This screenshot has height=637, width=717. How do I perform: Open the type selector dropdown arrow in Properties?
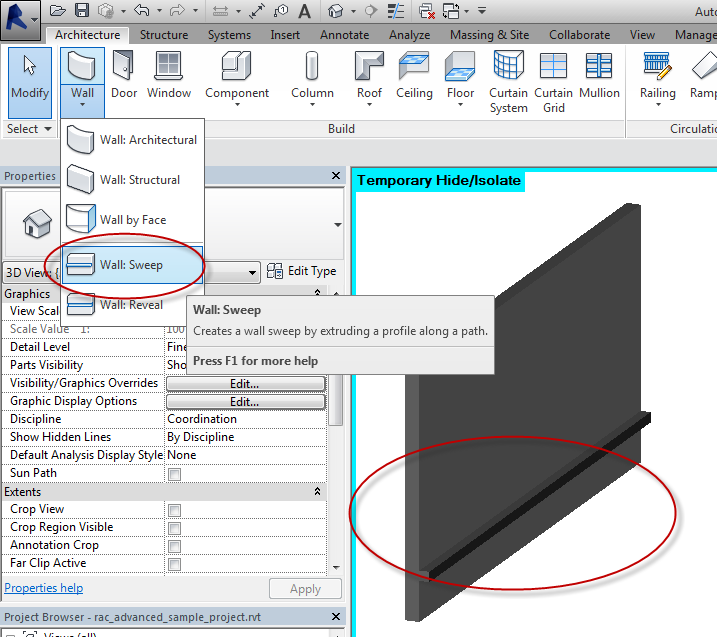point(337,225)
